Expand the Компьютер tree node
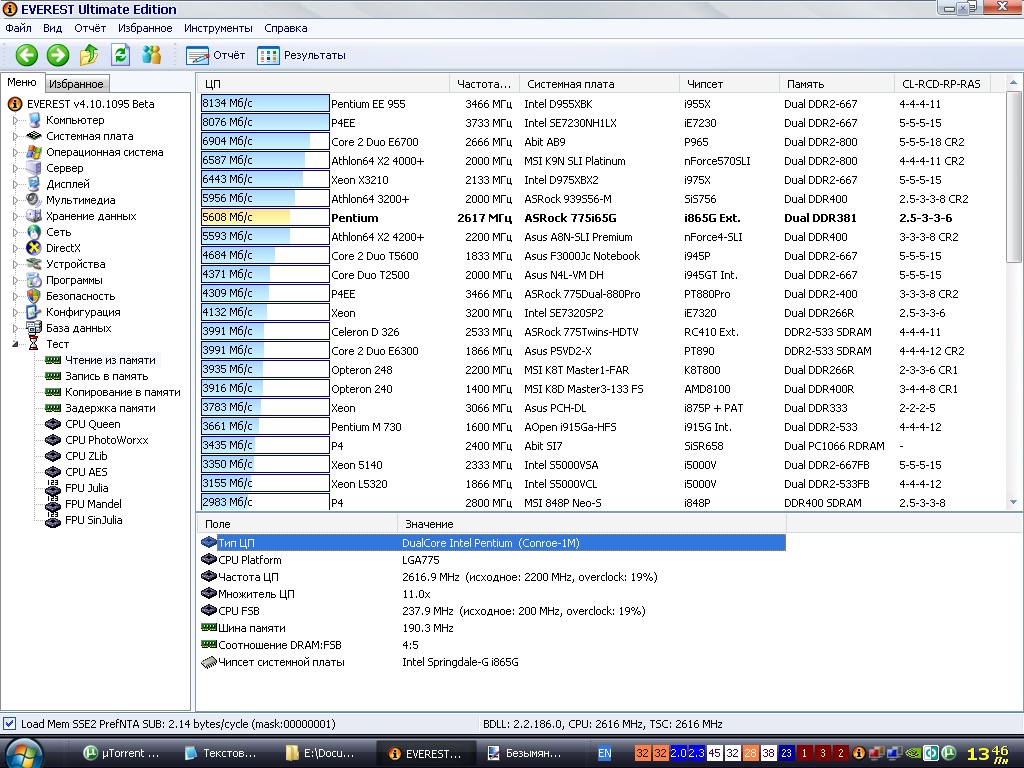 click(x=15, y=120)
